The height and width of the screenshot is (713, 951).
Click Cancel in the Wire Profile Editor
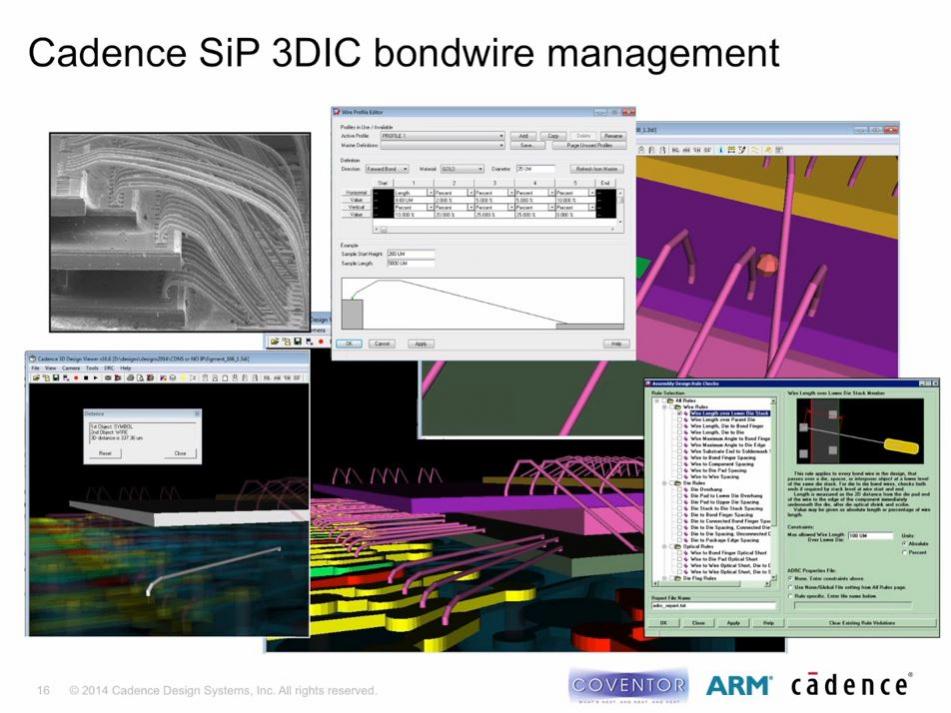tap(381, 344)
